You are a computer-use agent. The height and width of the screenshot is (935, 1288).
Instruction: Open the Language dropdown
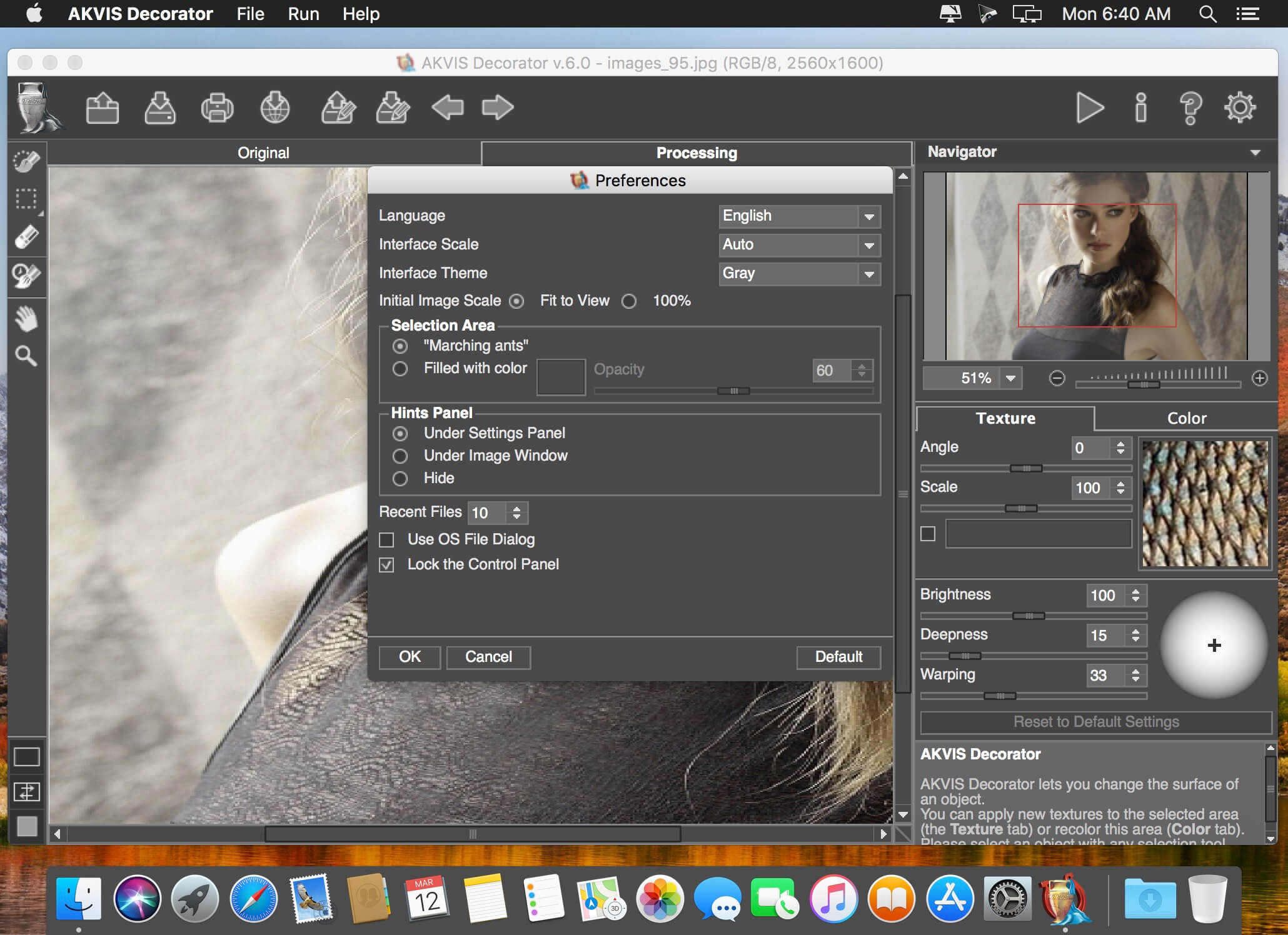[x=800, y=216]
